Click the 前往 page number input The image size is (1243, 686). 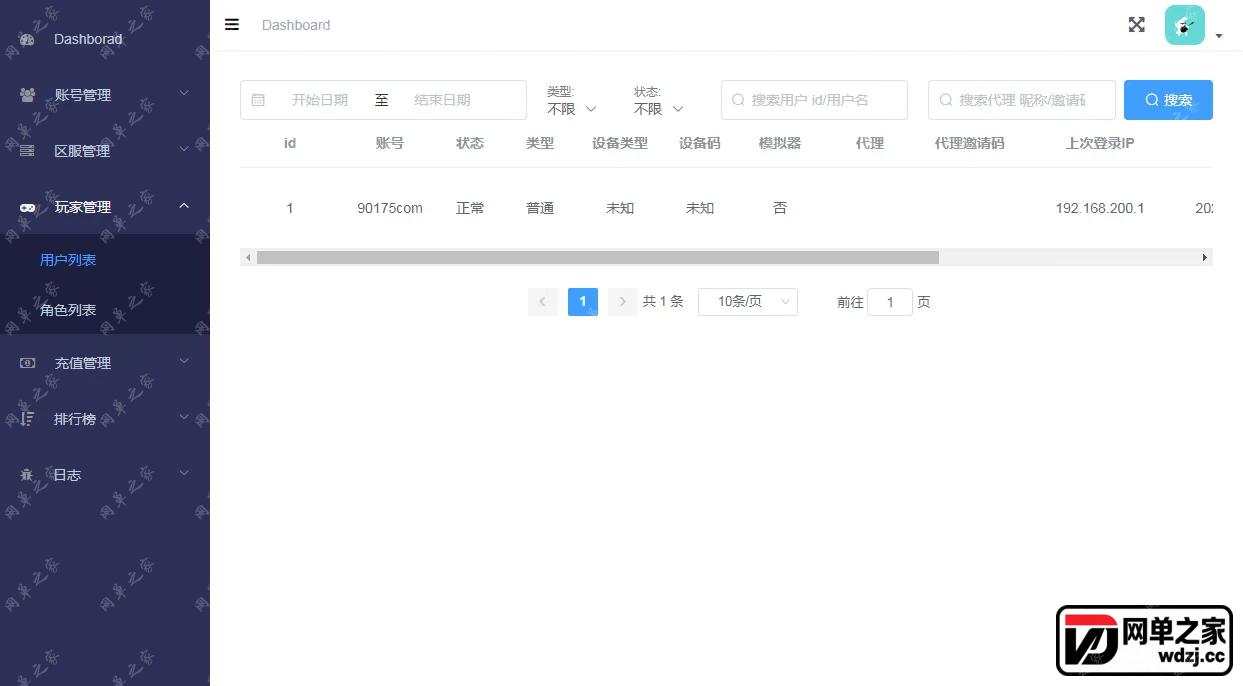click(890, 301)
